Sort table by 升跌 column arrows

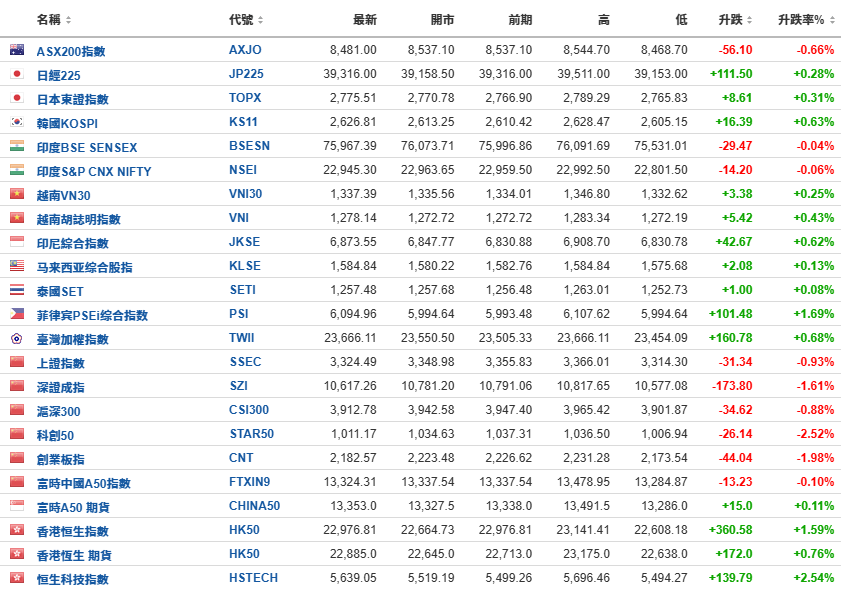(x=749, y=20)
